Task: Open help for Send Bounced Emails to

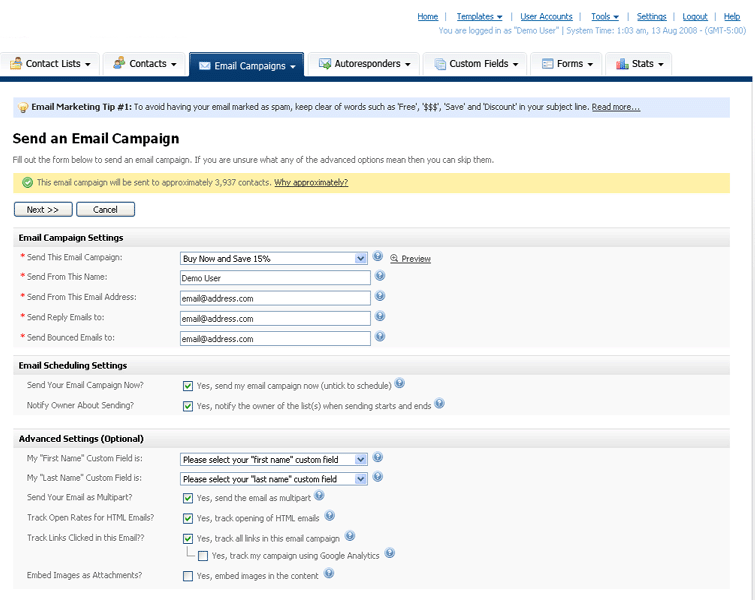Action: click(x=380, y=336)
